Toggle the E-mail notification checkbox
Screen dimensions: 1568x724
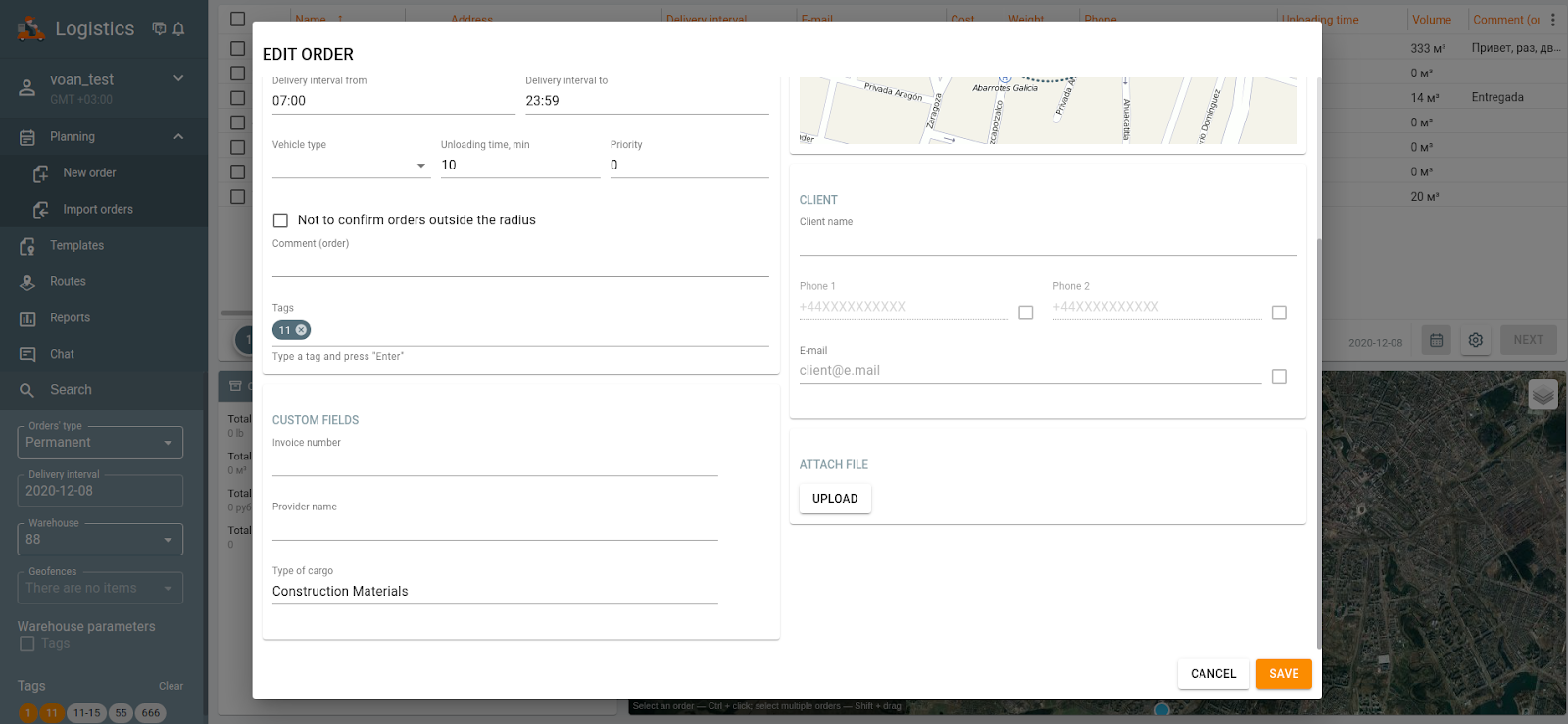[1278, 377]
